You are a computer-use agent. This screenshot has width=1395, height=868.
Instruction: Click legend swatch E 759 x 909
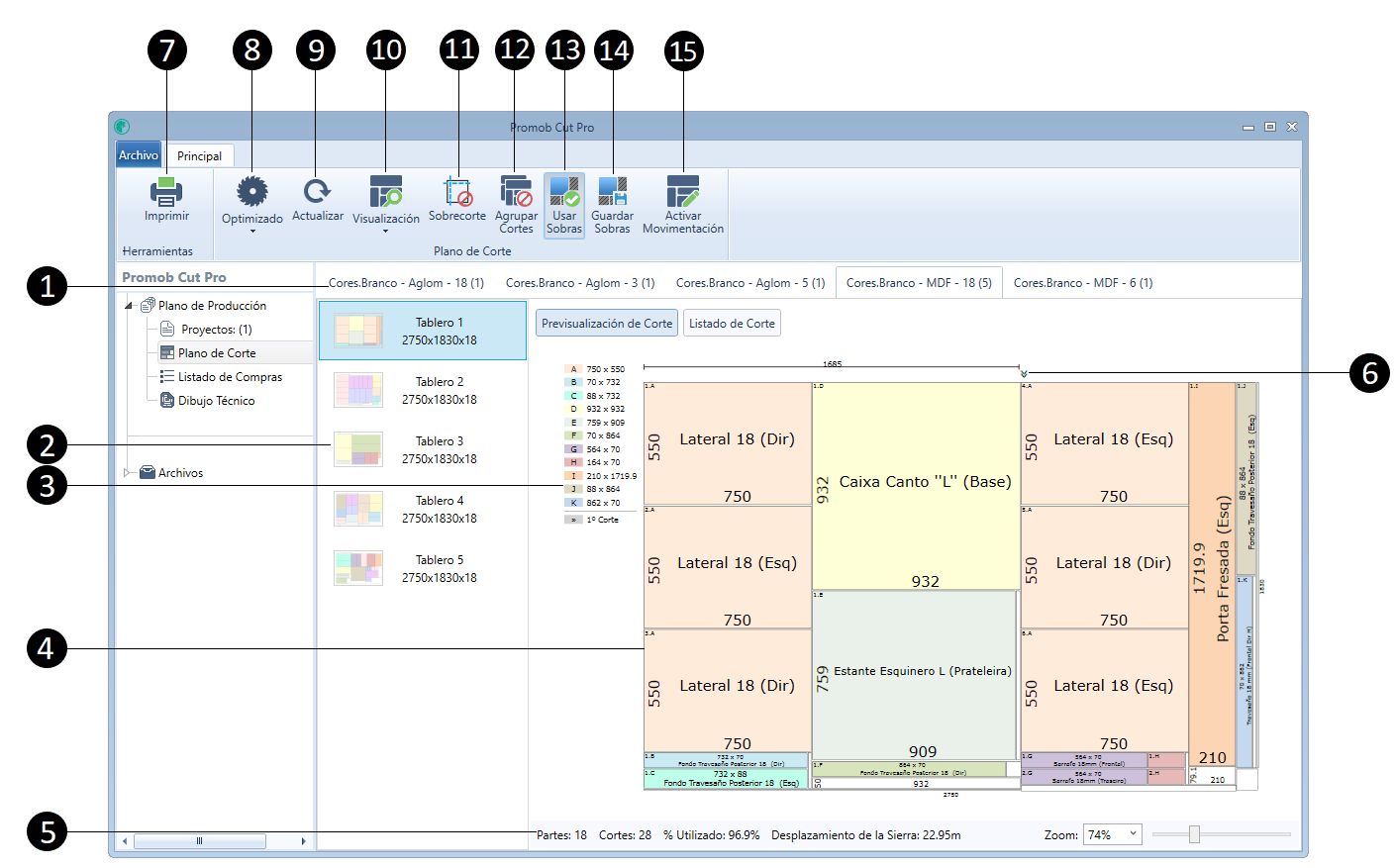click(573, 423)
